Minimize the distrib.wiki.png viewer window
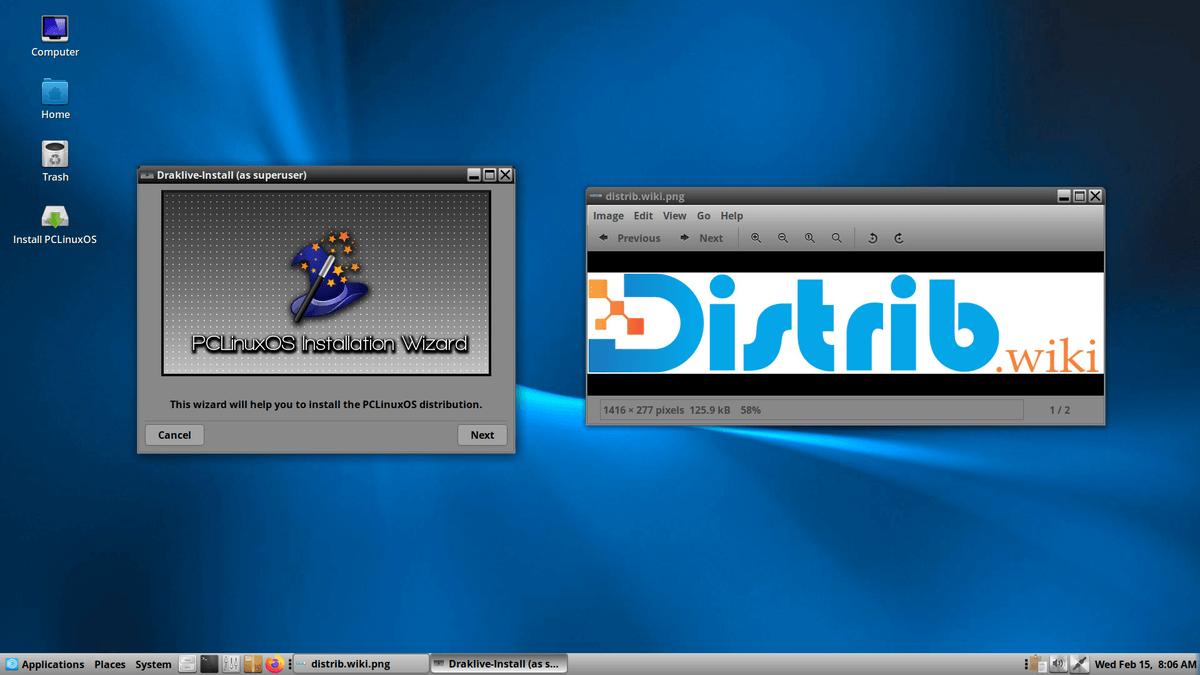This screenshot has width=1200, height=675. 1064,196
